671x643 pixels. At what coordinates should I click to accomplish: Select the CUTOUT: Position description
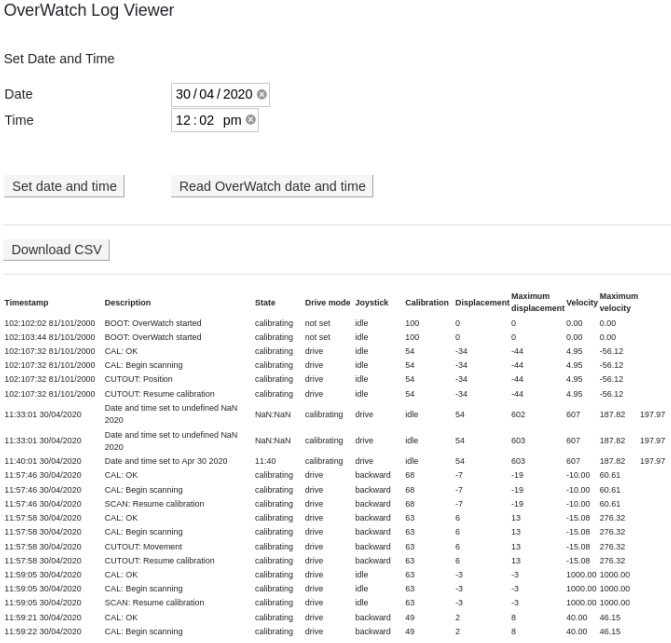[x=138, y=379]
